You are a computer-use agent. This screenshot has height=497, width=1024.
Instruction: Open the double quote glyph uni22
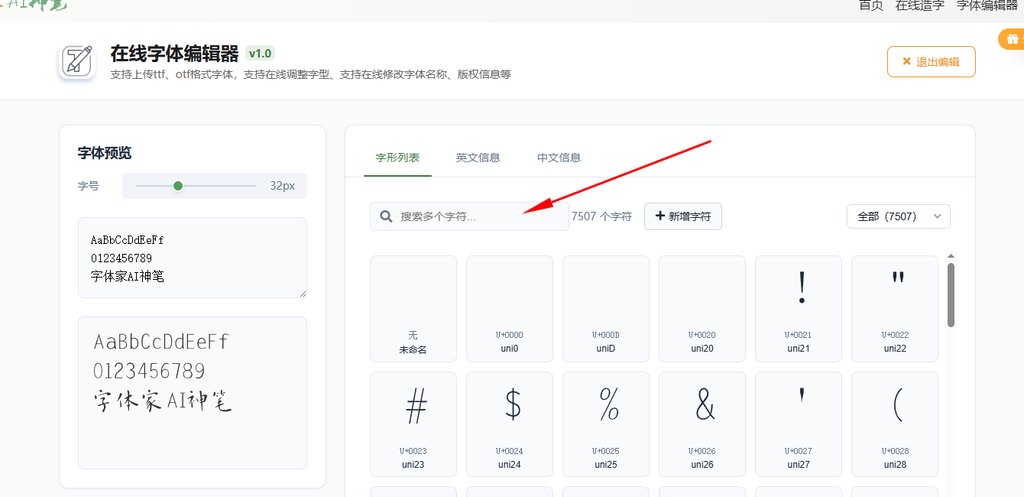point(895,308)
